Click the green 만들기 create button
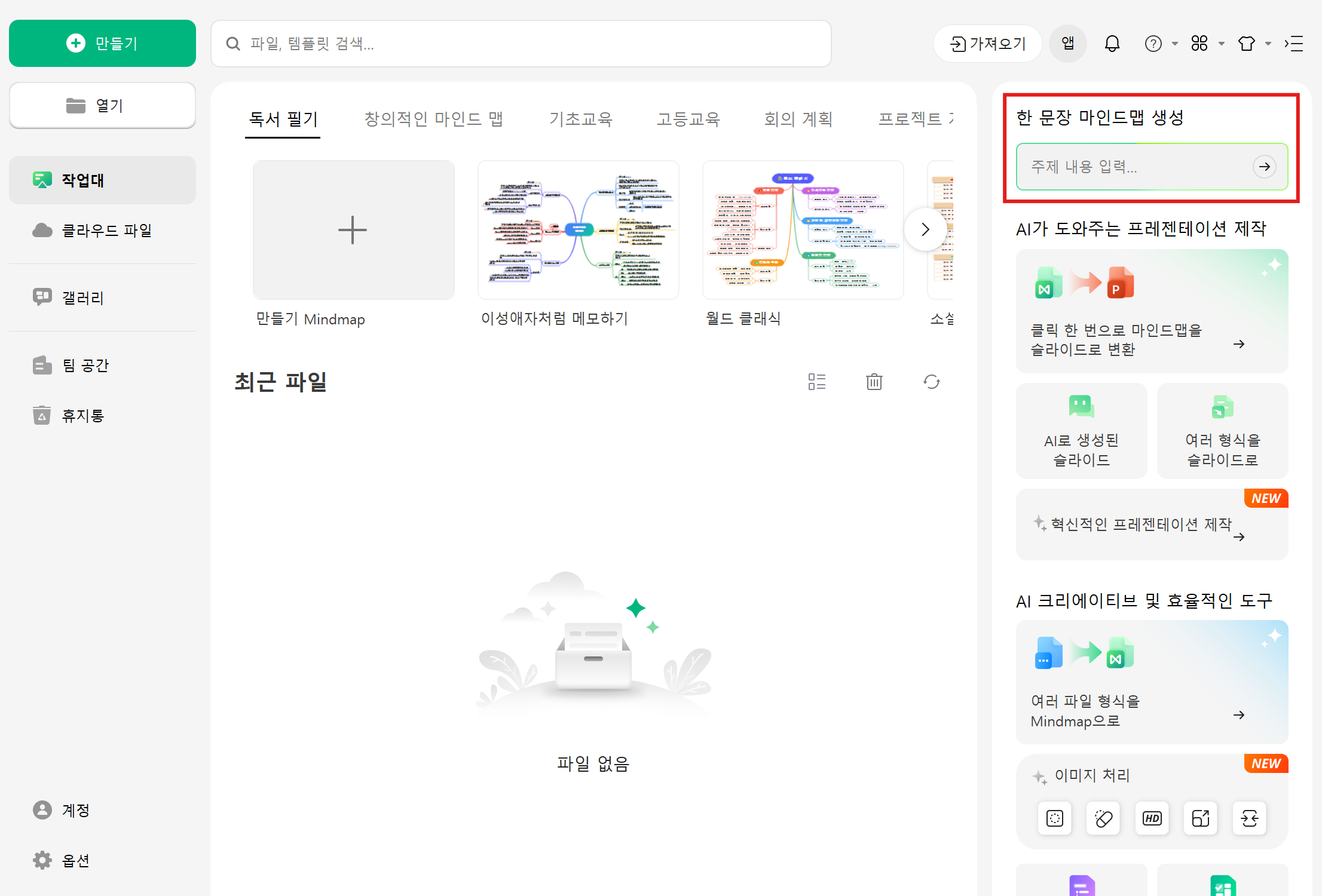The height and width of the screenshot is (896, 1322). pos(102,43)
